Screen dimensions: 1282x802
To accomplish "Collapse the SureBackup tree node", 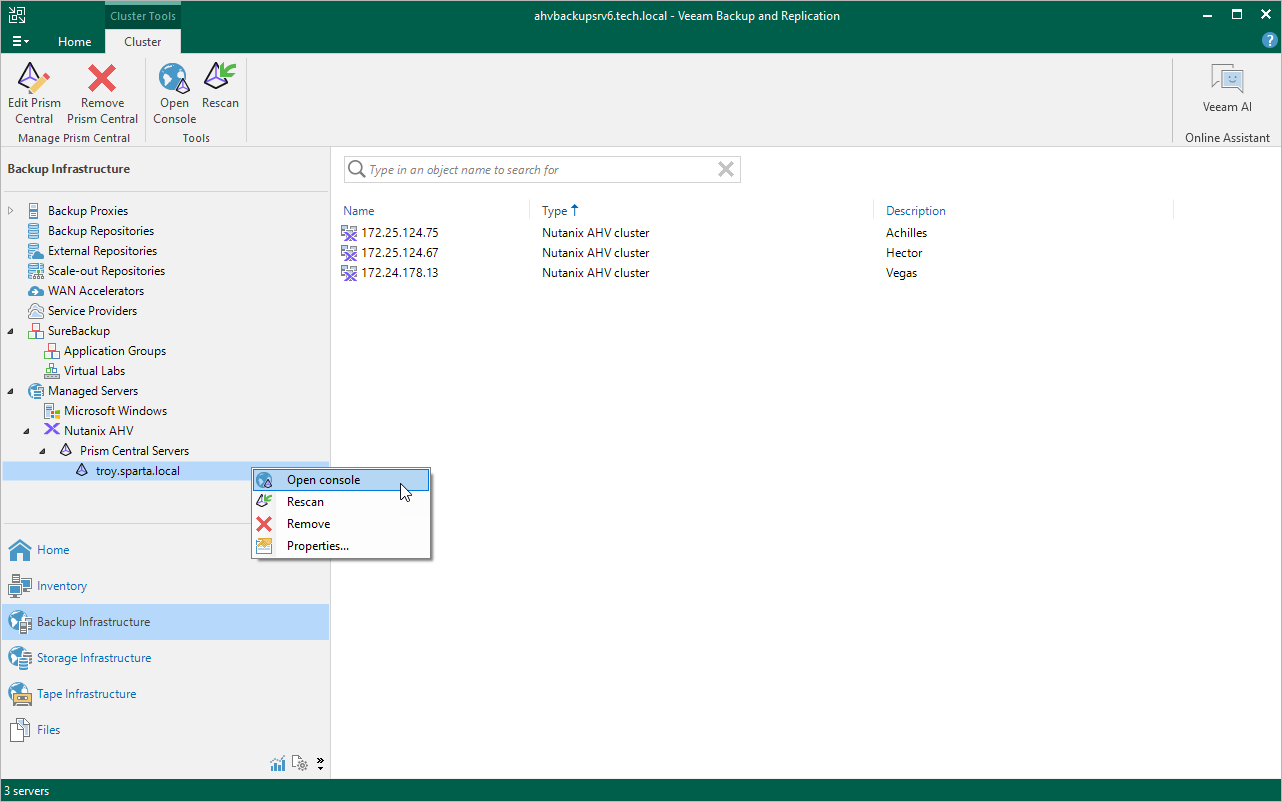I will [x=11, y=331].
